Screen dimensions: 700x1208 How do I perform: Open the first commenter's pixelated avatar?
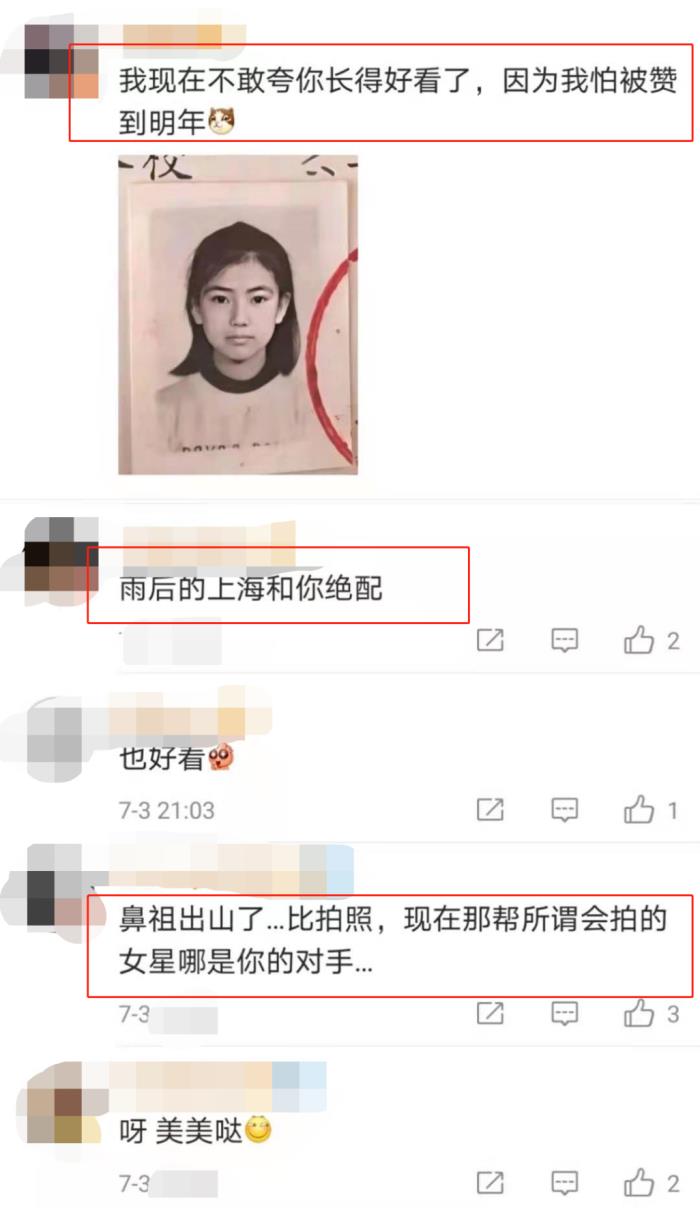pyautogui.click(x=60, y=60)
